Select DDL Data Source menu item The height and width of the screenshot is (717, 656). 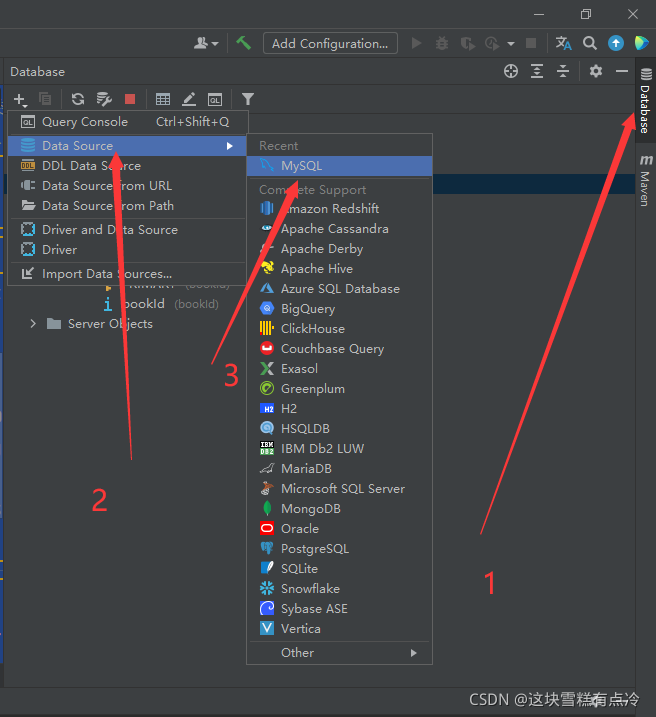128,166
